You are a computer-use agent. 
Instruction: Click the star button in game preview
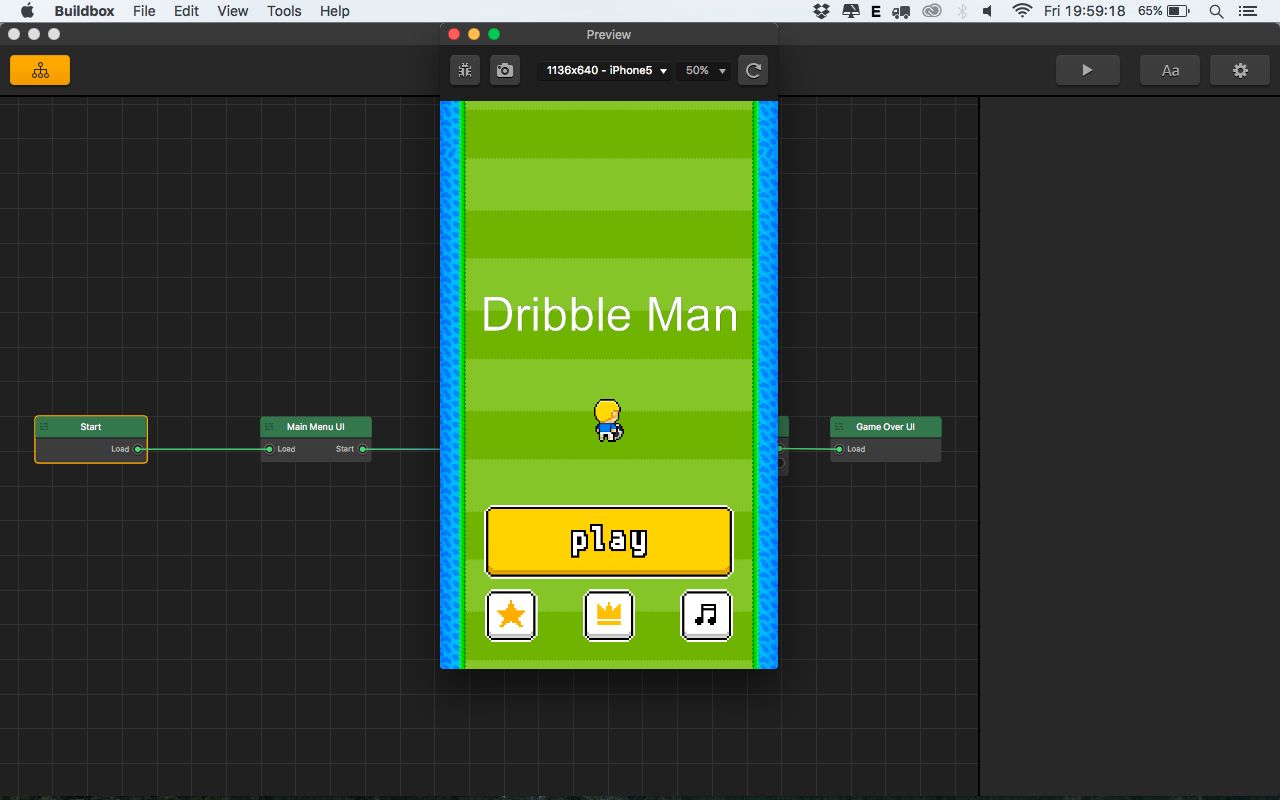[511, 614]
